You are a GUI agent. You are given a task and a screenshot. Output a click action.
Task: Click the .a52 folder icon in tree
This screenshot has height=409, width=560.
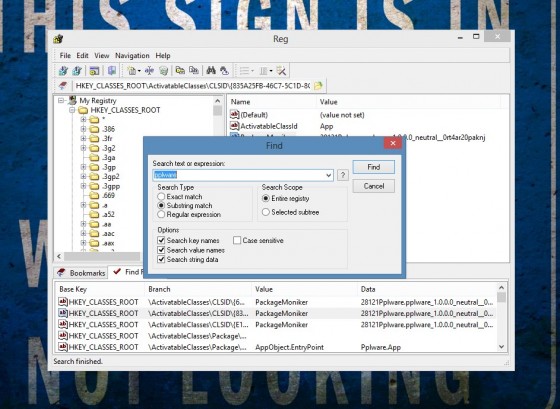94,214
